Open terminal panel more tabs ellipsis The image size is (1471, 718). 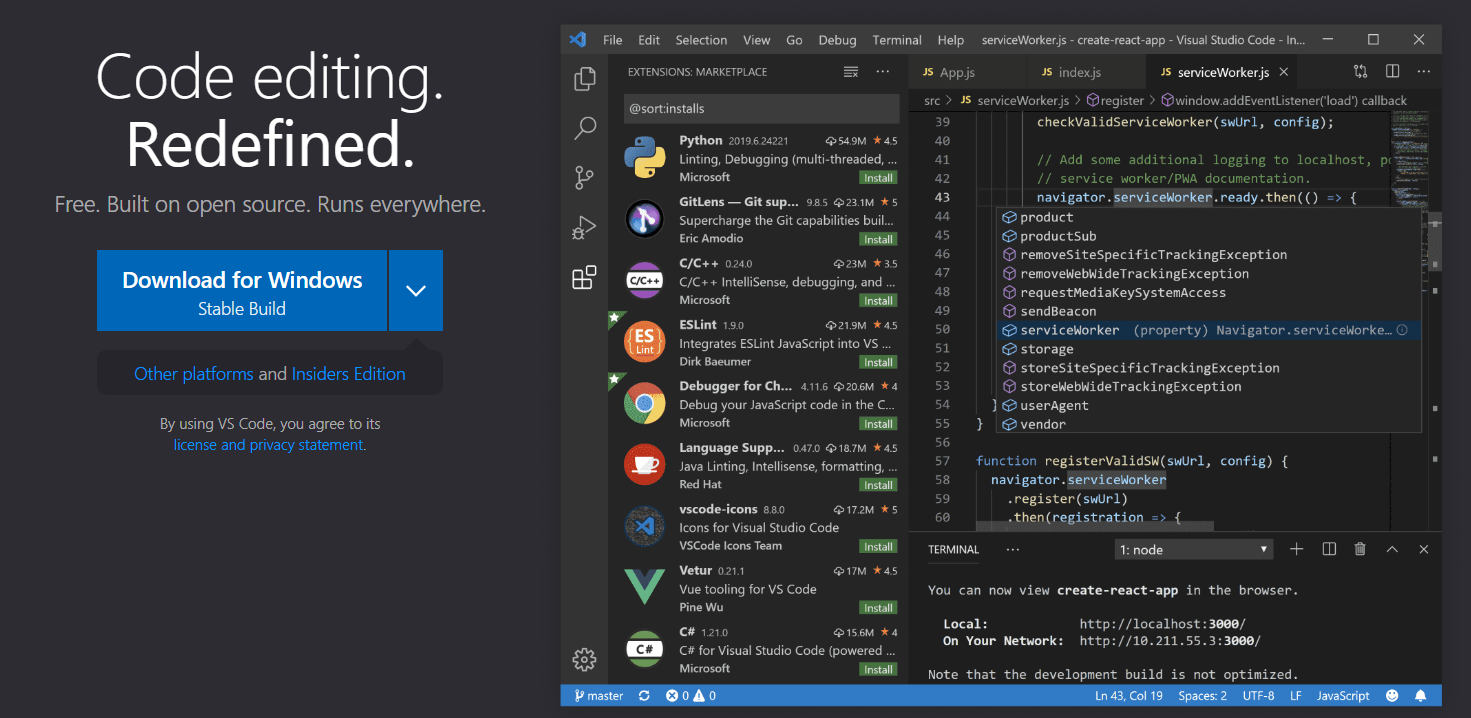pos(1013,549)
